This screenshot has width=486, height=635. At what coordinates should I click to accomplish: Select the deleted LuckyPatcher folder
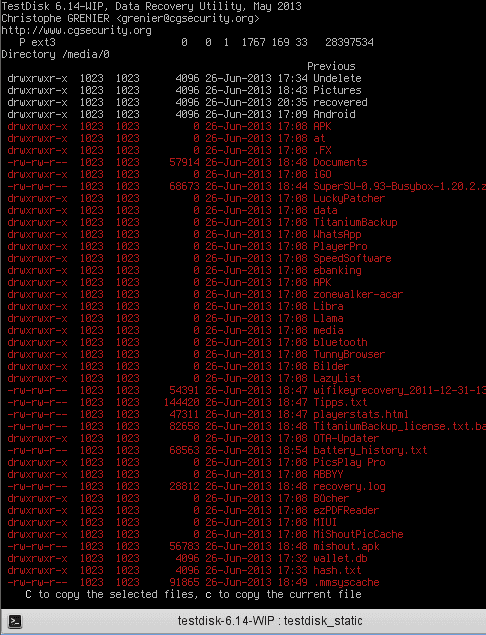coord(196,198)
